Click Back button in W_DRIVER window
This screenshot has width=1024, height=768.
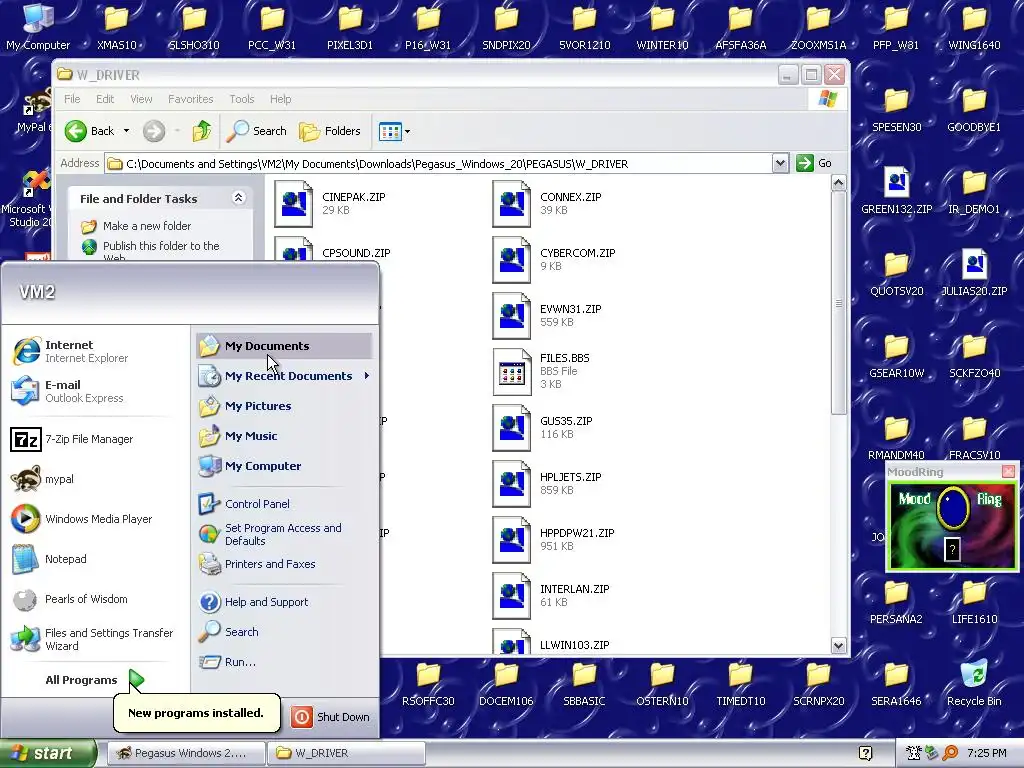89,131
